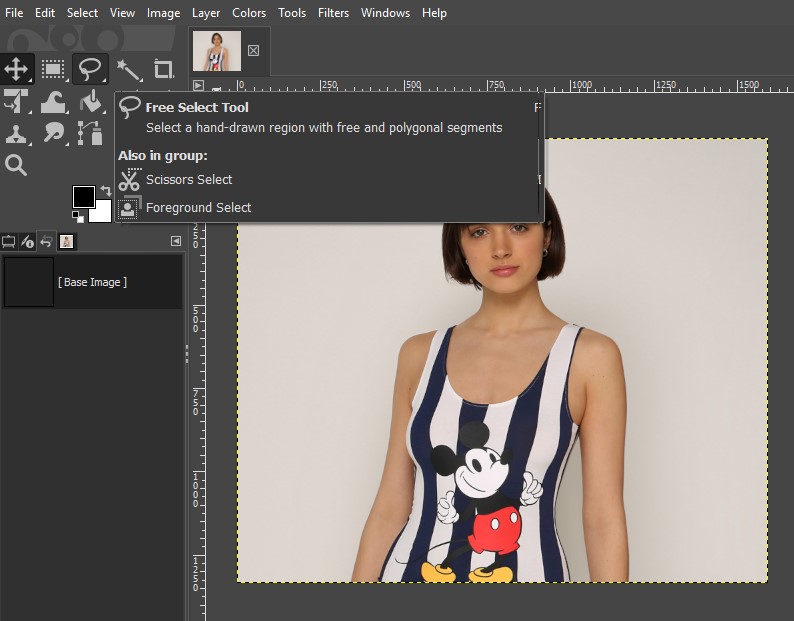This screenshot has width=794, height=621.
Task: Select the Bucket Fill tool
Action: coord(91,101)
